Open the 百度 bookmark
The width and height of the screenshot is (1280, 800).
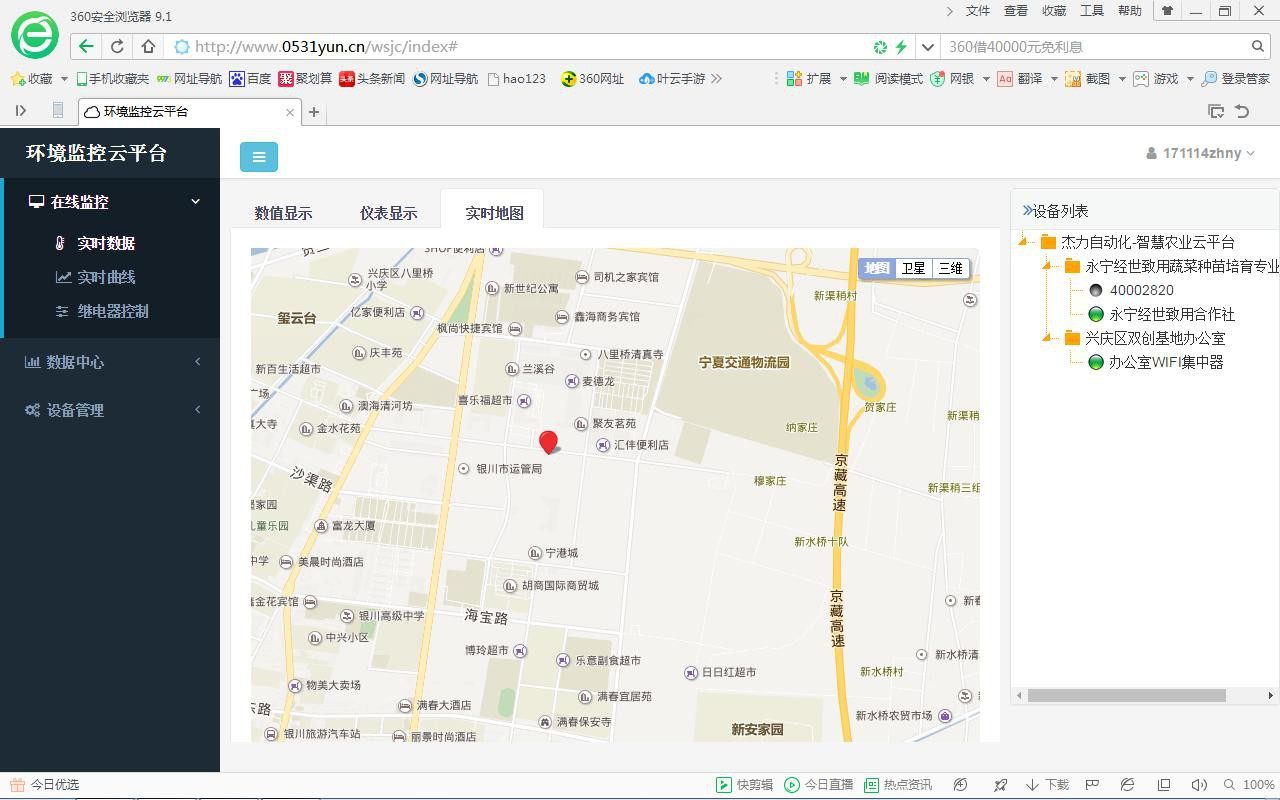(x=250, y=78)
